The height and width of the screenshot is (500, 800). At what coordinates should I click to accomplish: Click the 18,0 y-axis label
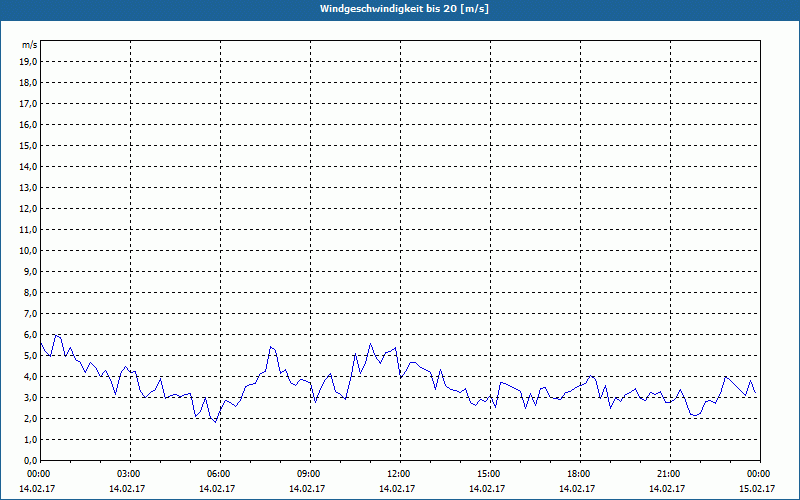coord(28,83)
